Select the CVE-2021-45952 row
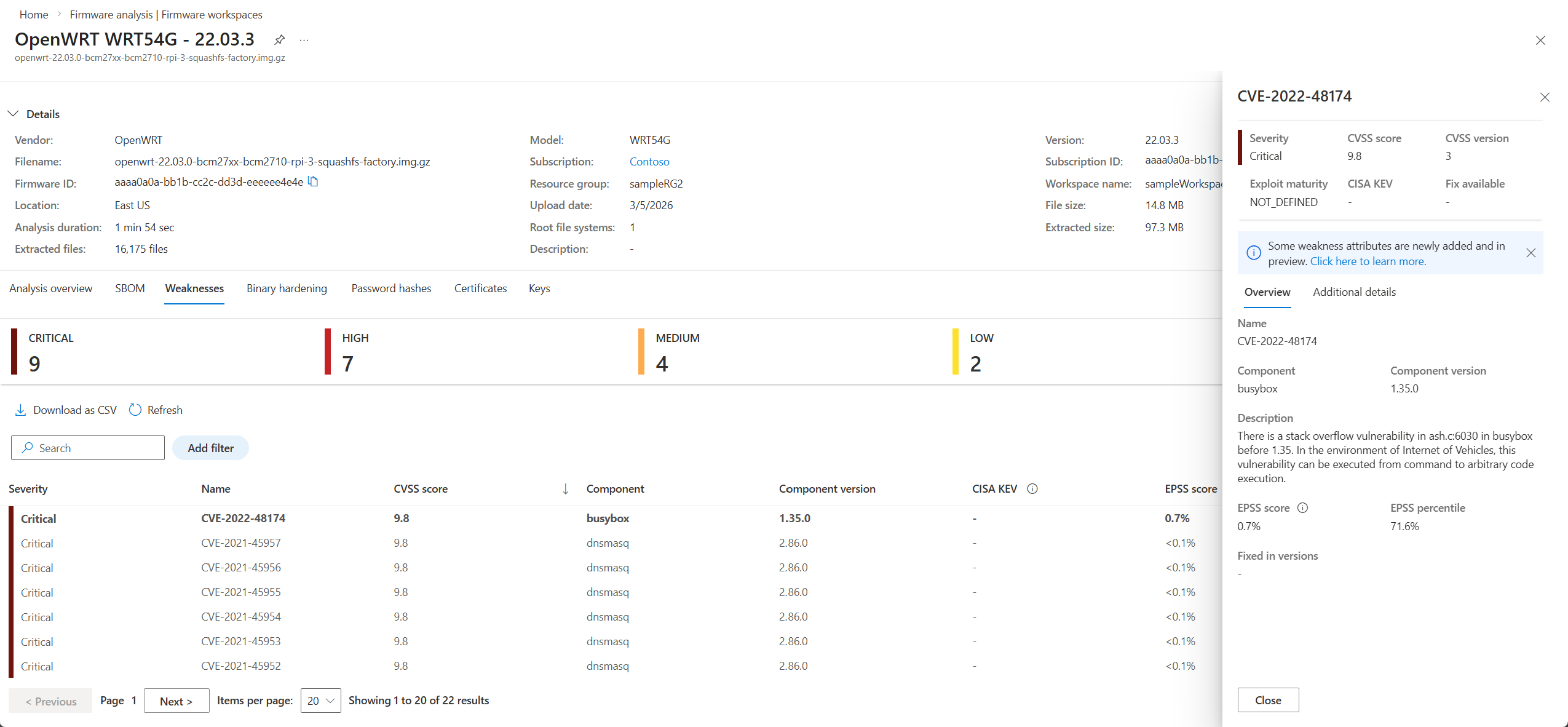The image size is (1568, 727). click(615, 666)
